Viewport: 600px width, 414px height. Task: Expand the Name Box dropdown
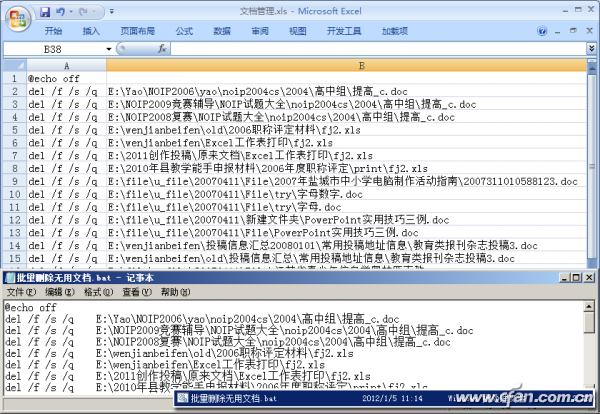(109, 49)
